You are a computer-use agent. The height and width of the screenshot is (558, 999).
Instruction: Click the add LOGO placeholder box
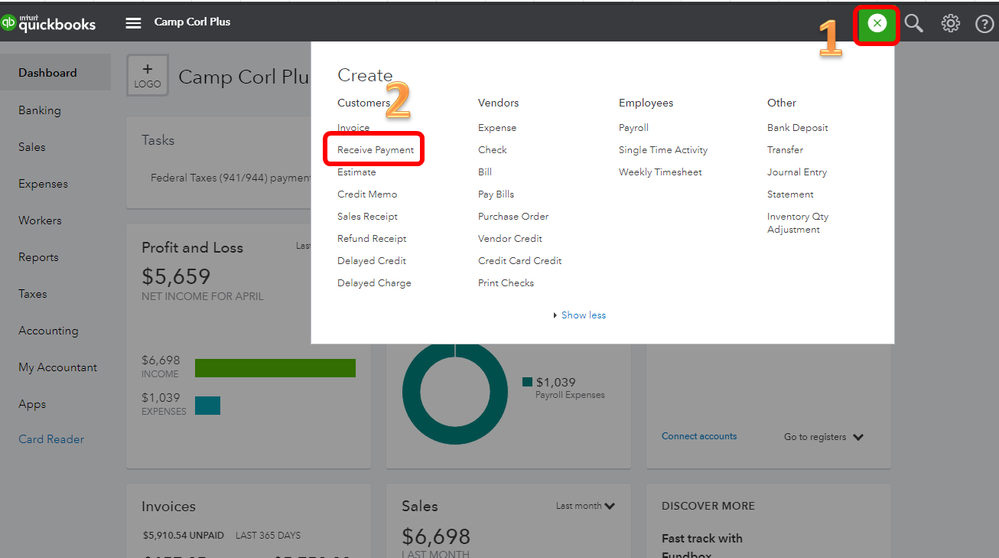coord(147,76)
